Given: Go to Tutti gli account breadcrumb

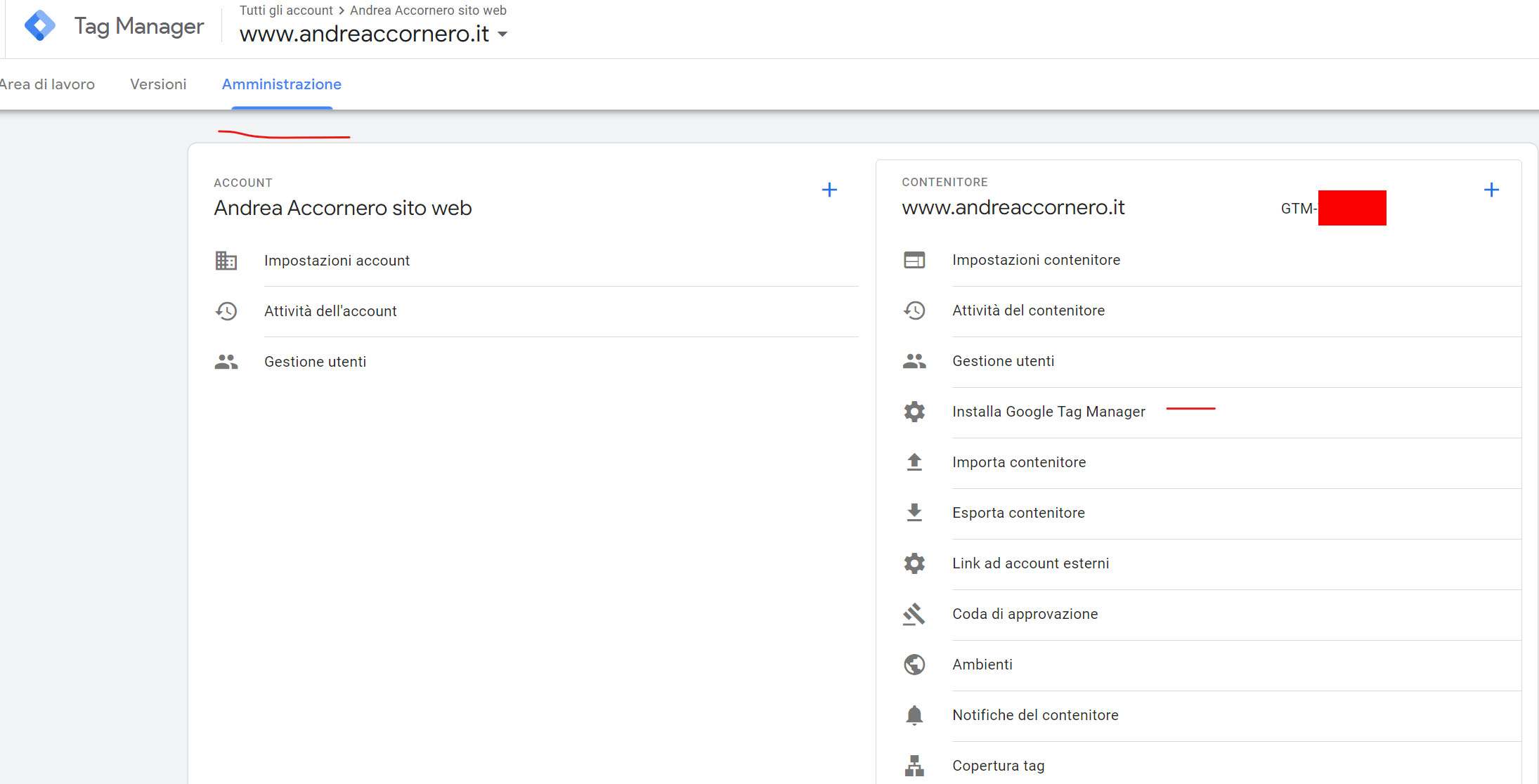Looking at the screenshot, I should click(x=286, y=11).
